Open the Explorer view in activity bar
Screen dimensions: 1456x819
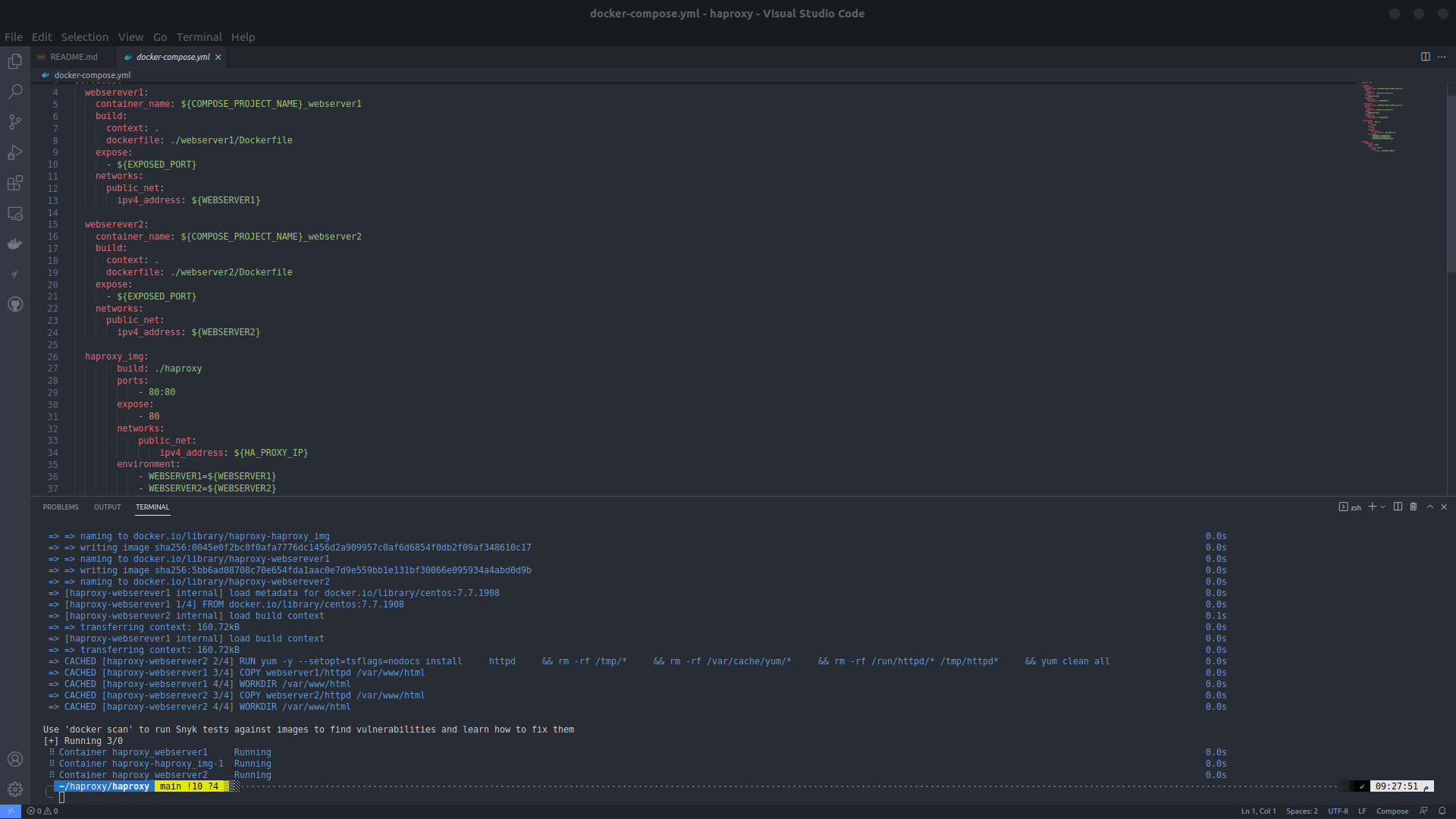point(15,61)
